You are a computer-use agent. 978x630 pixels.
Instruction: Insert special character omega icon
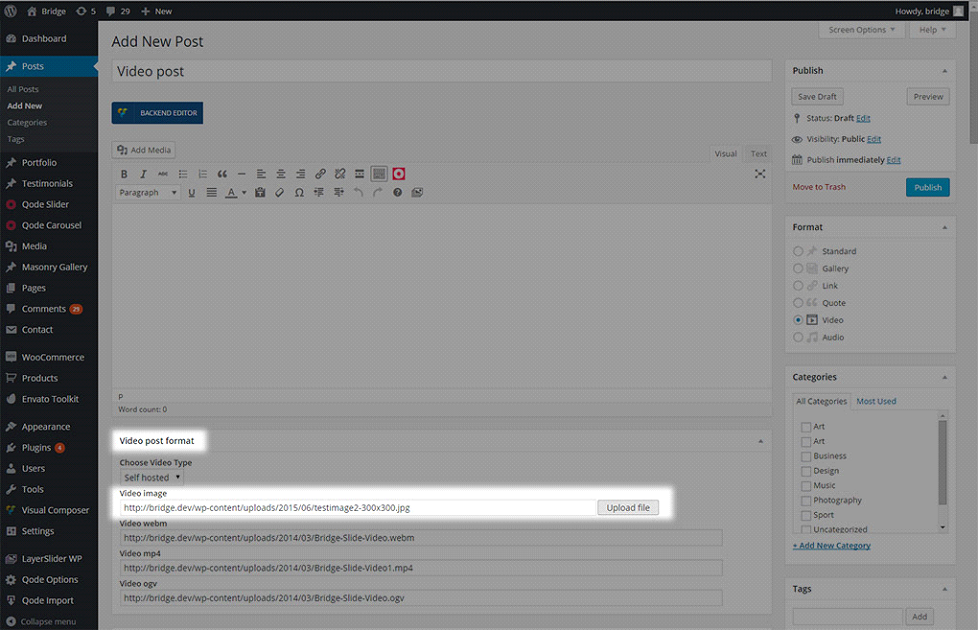click(299, 193)
